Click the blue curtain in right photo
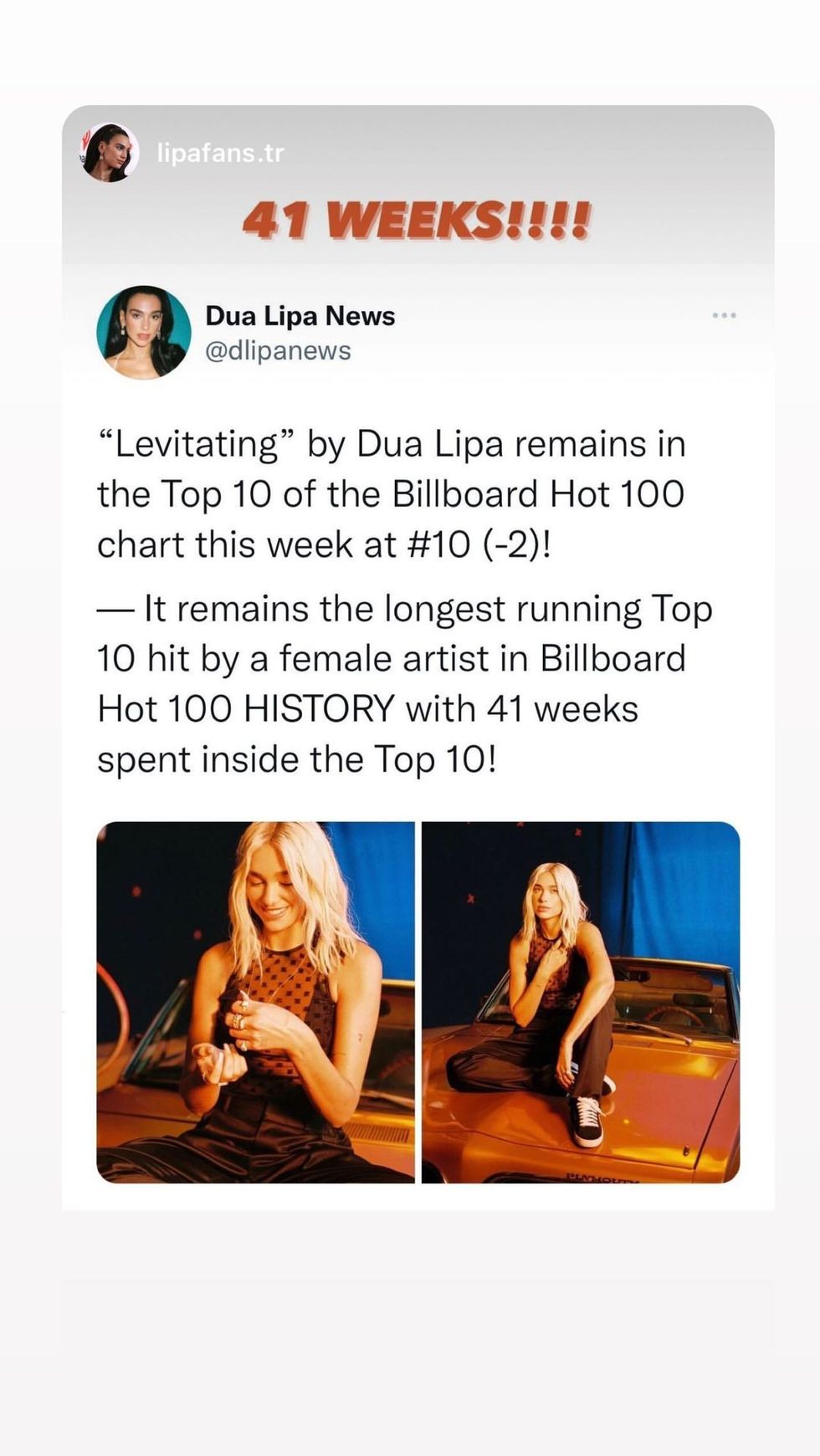The height and width of the screenshot is (1456, 820). pyautogui.click(x=686, y=895)
